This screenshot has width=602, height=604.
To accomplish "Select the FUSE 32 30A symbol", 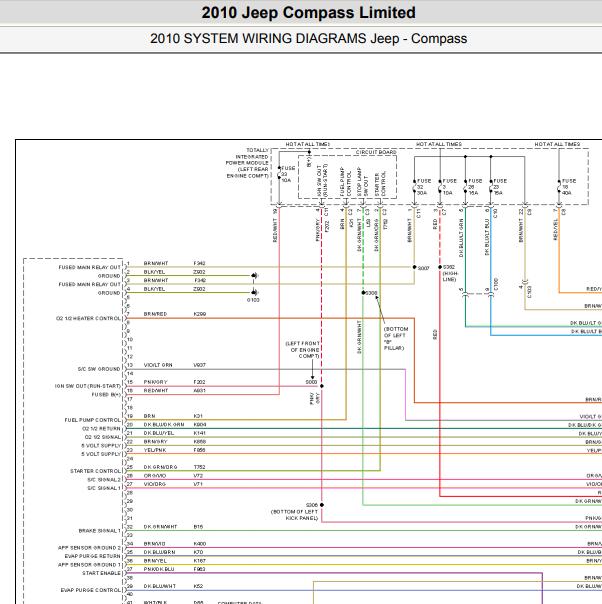I will click(423, 186).
